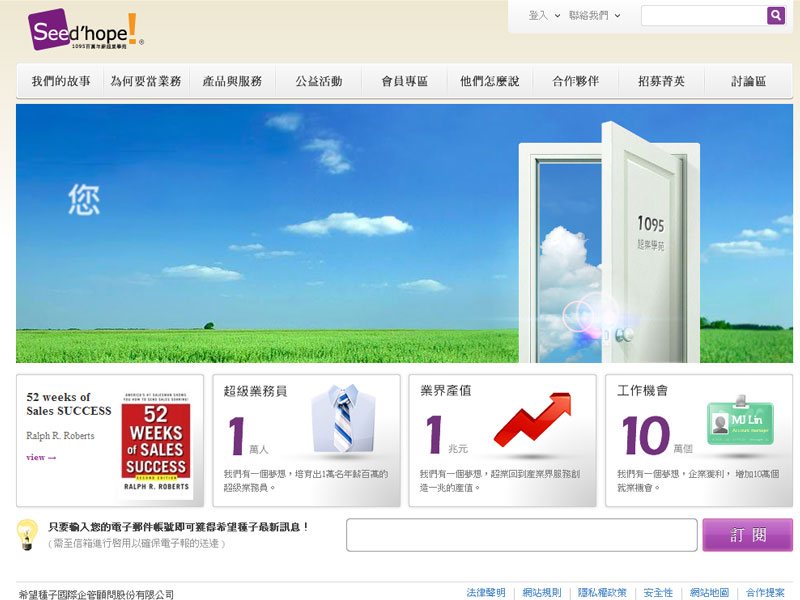Image resolution: width=800 pixels, height=600 pixels.
Task: Click the Seed'hope logo
Action: coord(85,30)
